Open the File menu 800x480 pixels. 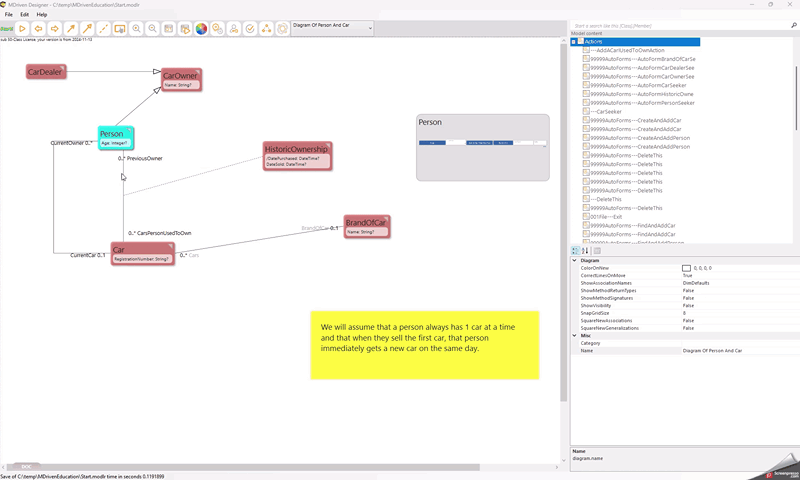pyautogui.click(x=9, y=15)
